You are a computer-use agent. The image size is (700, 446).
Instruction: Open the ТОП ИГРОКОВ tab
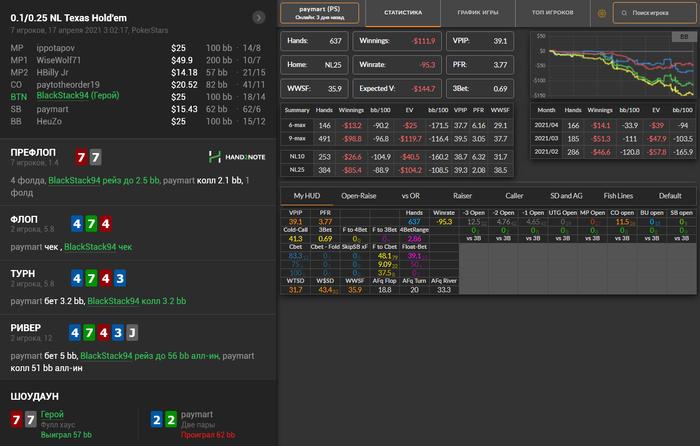pos(552,13)
